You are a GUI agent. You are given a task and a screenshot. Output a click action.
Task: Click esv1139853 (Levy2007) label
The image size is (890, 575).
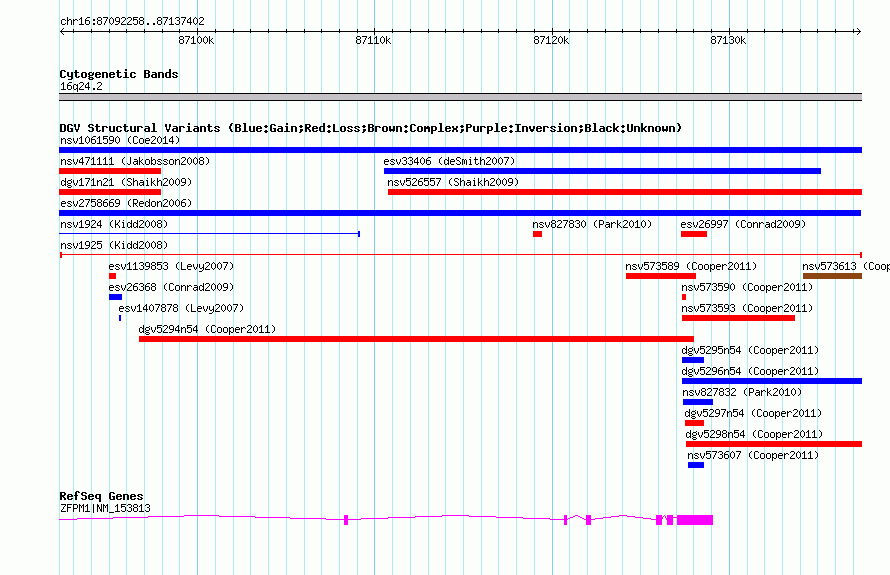click(x=171, y=266)
